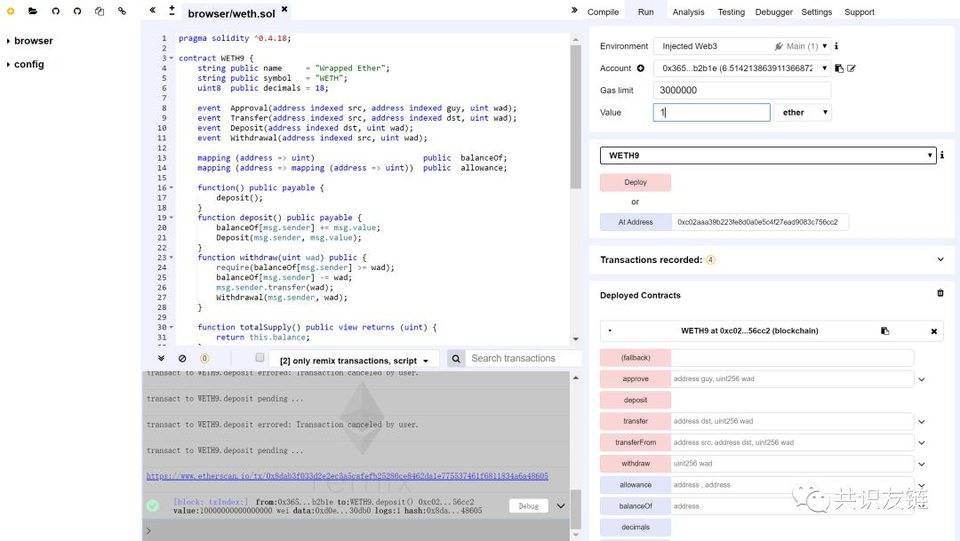The width and height of the screenshot is (960, 541).
Task: Expand the transferFrom function parameters
Action: coord(921,442)
